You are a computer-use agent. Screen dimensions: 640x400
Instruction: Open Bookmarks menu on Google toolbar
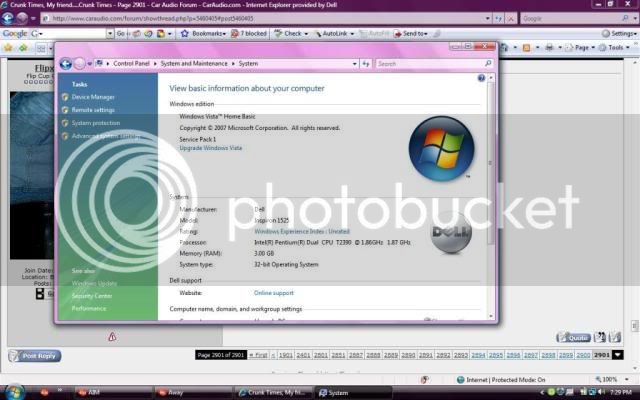(203, 34)
